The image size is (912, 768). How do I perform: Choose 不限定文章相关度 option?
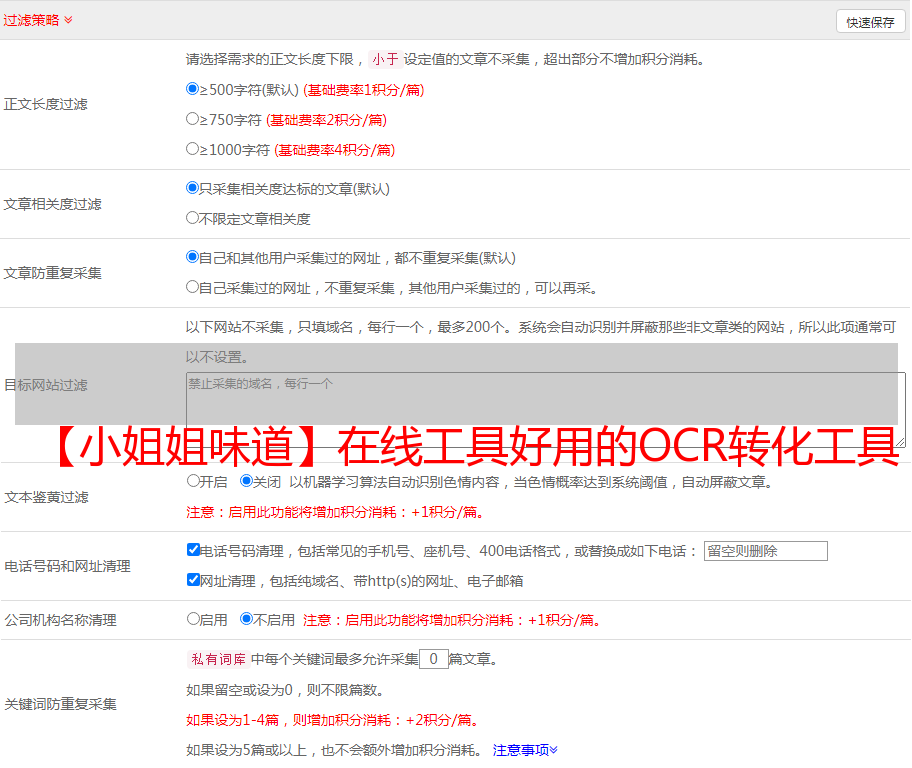(193, 218)
